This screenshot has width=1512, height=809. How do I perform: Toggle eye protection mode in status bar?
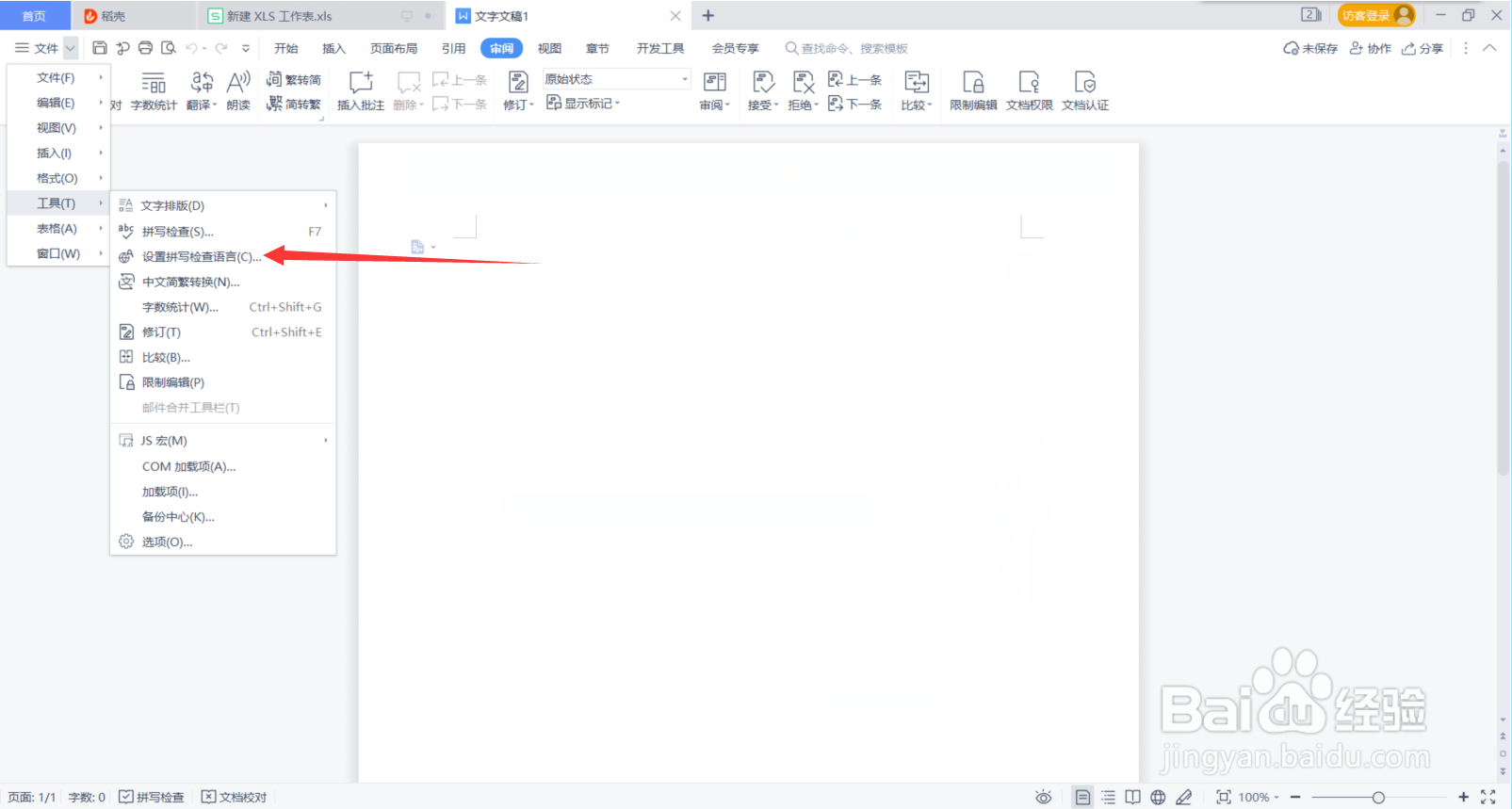click(x=1044, y=798)
